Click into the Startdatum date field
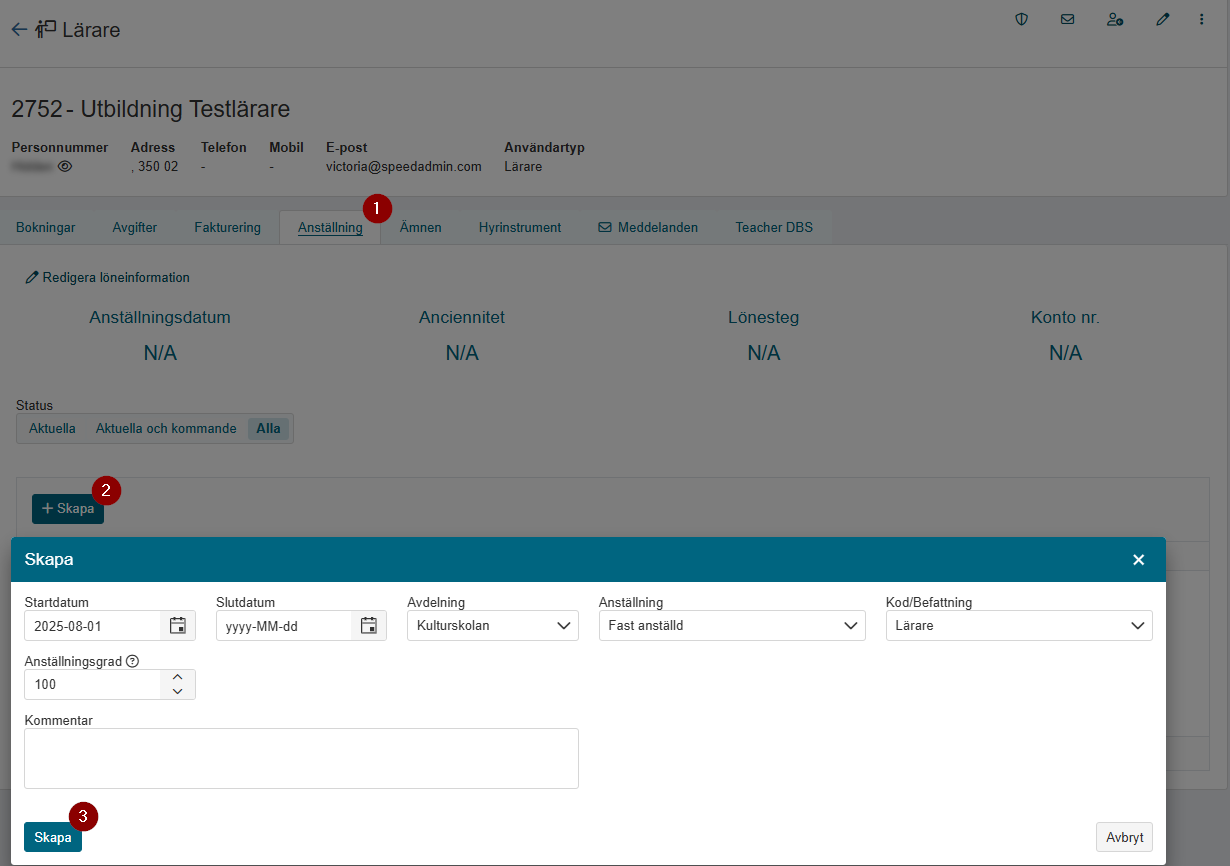The height and width of the screenshot is (866, 1230). tap(92, 626)
